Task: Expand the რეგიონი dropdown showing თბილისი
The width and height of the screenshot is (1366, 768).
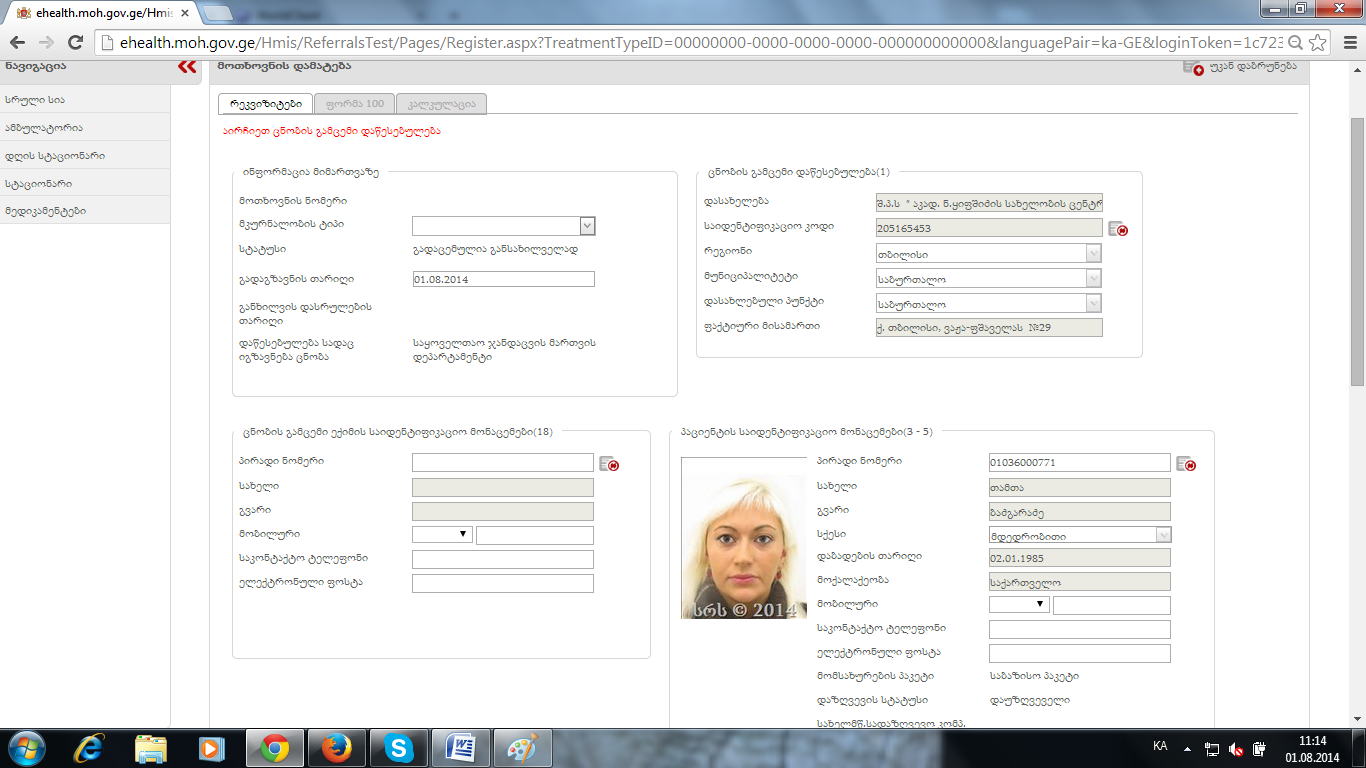Action: [x=1093, y=254]
